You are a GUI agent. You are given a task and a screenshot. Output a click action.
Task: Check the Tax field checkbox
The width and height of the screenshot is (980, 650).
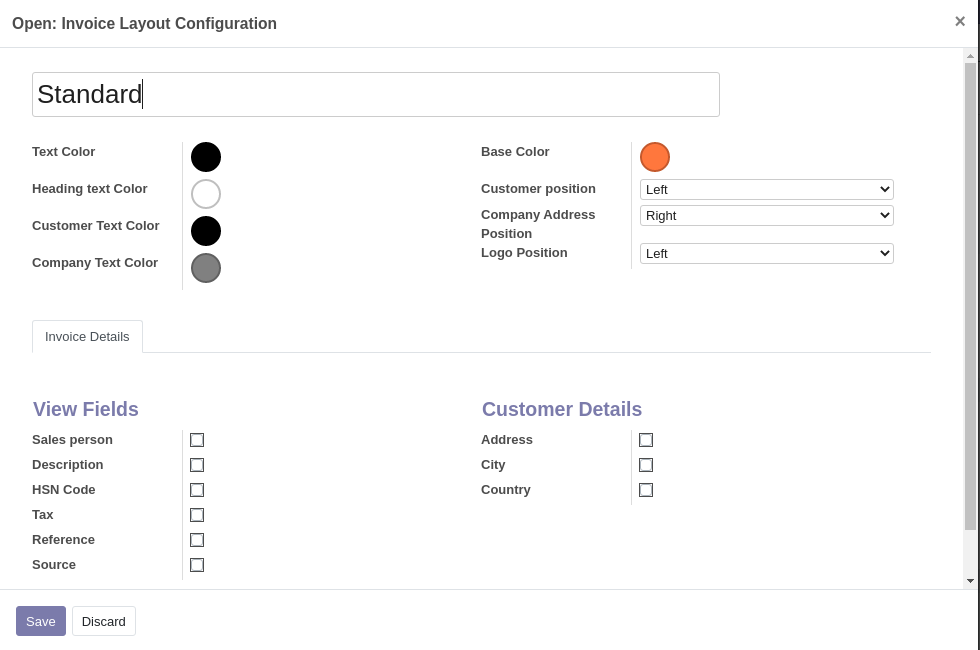click(x=197, y=515)
